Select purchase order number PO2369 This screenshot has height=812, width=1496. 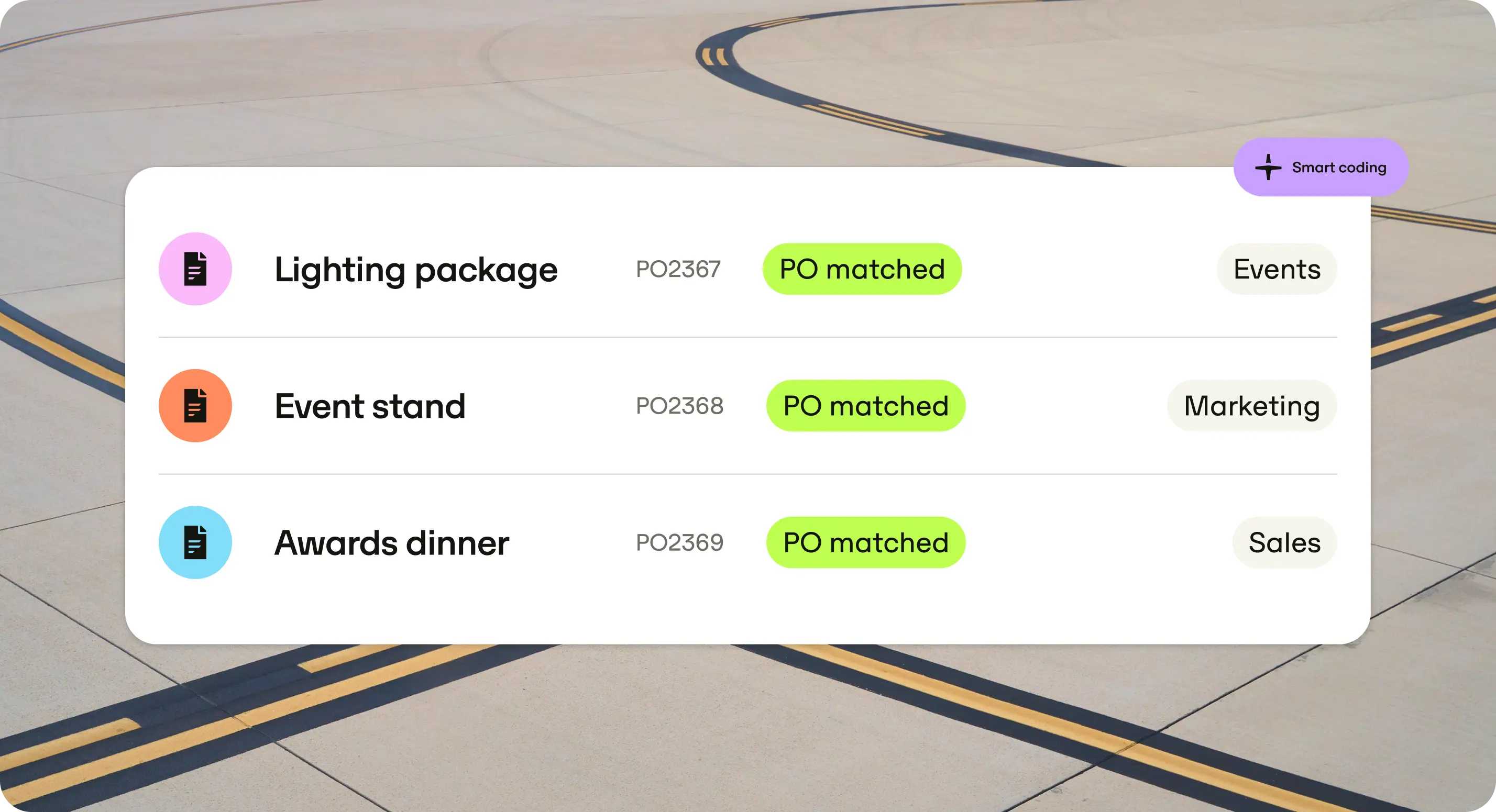679,543
